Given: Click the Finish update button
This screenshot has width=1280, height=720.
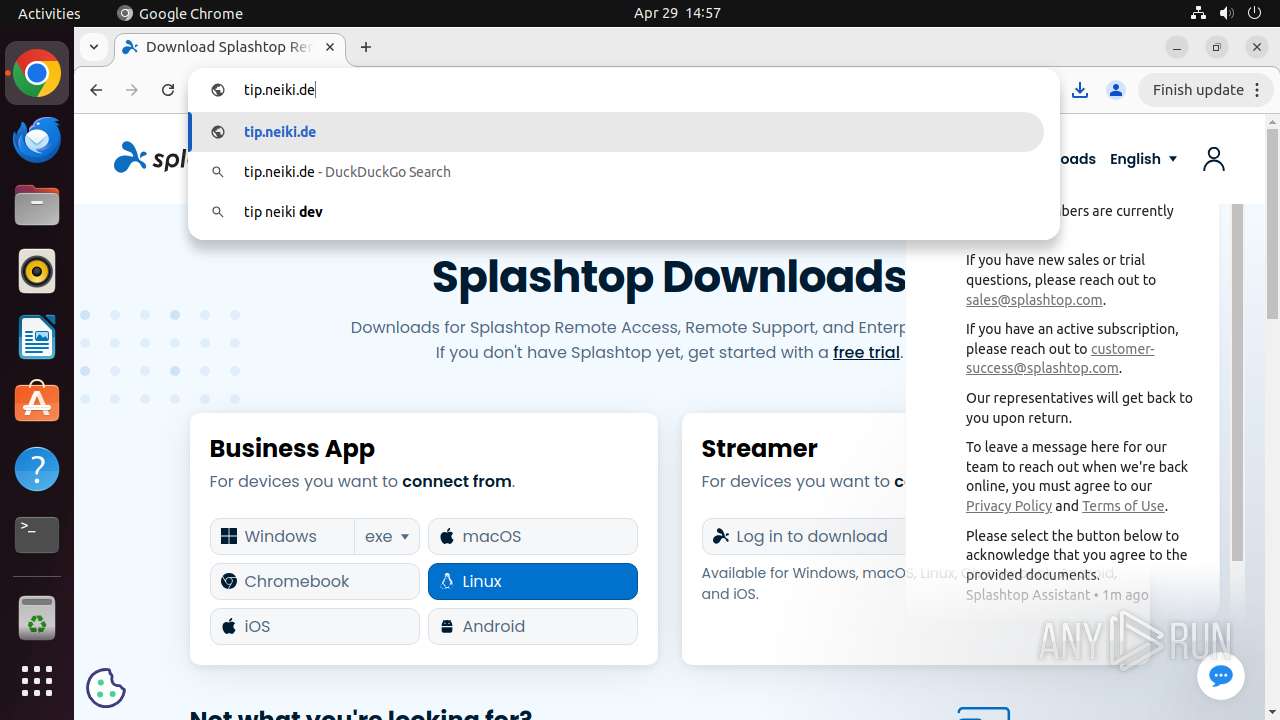Looking at the screenshot, I should click(1206, 90).
